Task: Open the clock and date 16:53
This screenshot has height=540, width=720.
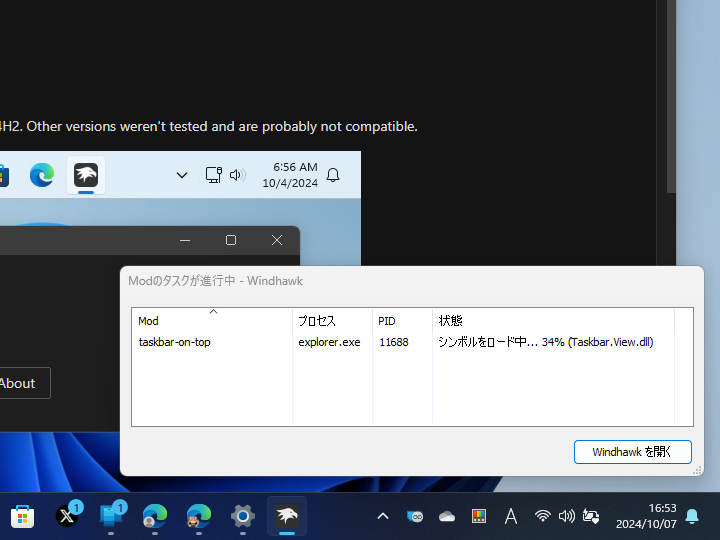Action: point(646,516)
